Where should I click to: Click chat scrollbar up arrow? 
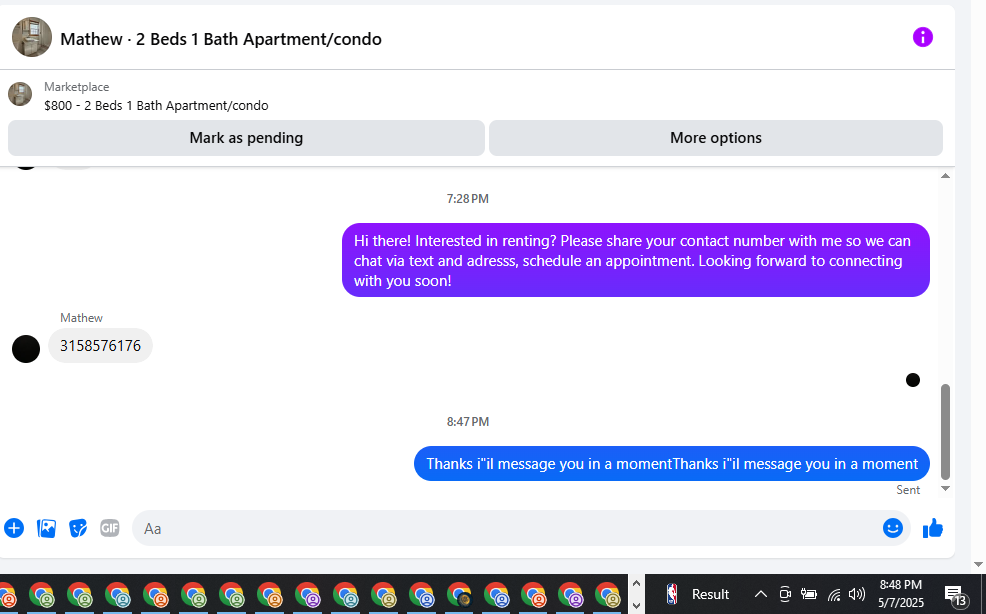(x=945, y=176)
